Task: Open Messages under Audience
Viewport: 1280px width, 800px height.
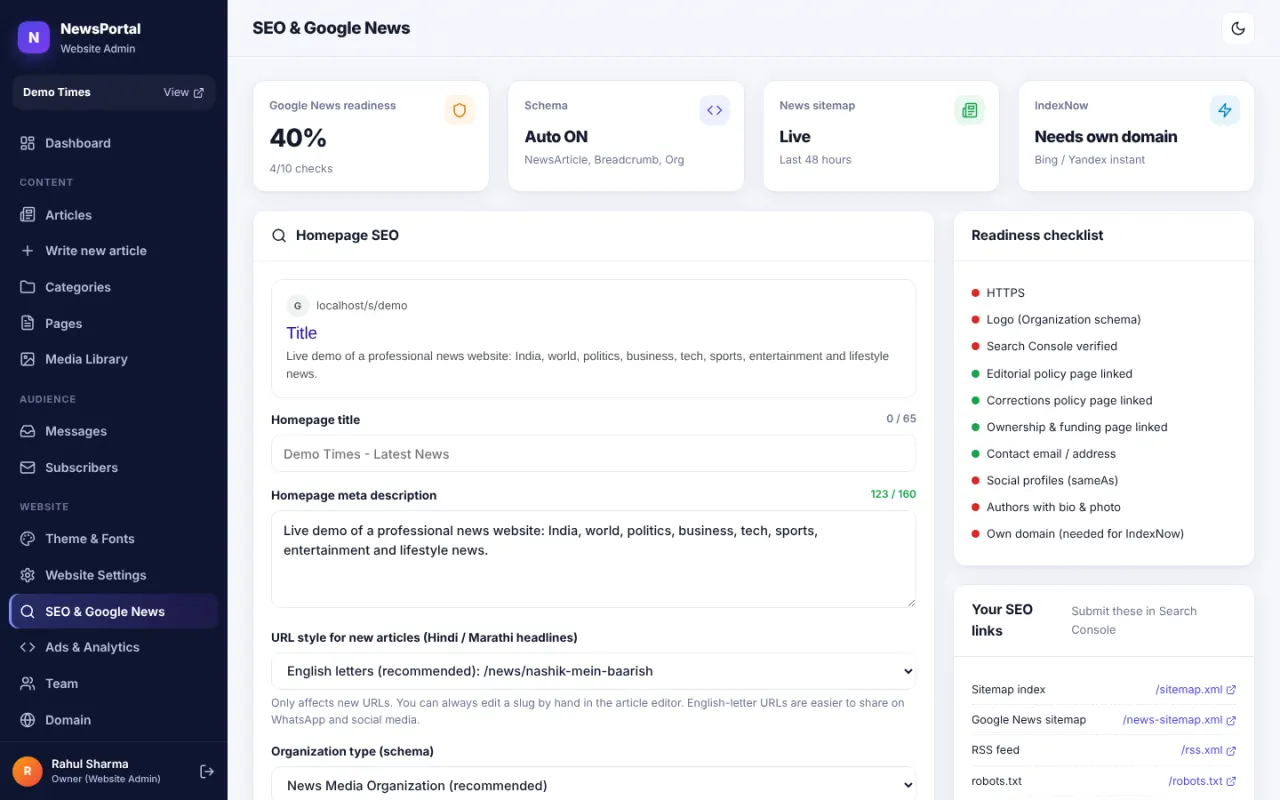Action: tap(114, 431)
